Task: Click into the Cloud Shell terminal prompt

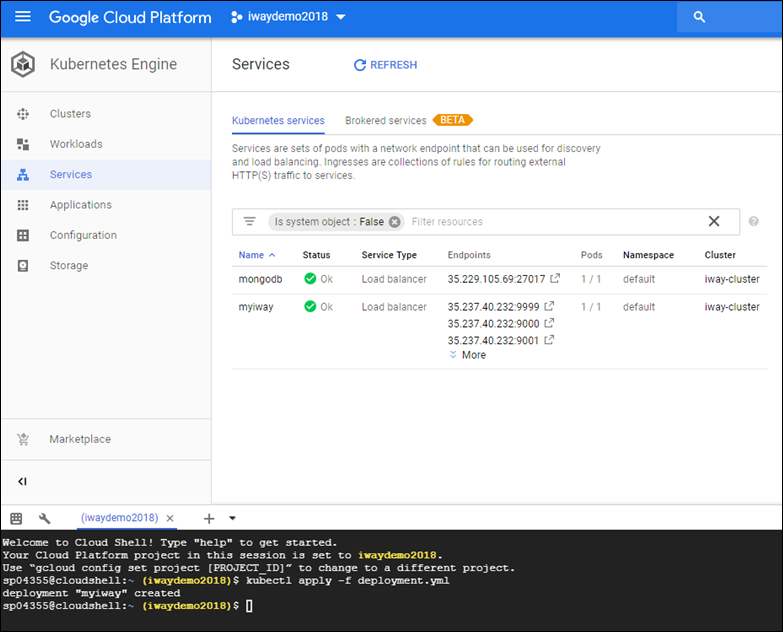Action: [249, 606]
